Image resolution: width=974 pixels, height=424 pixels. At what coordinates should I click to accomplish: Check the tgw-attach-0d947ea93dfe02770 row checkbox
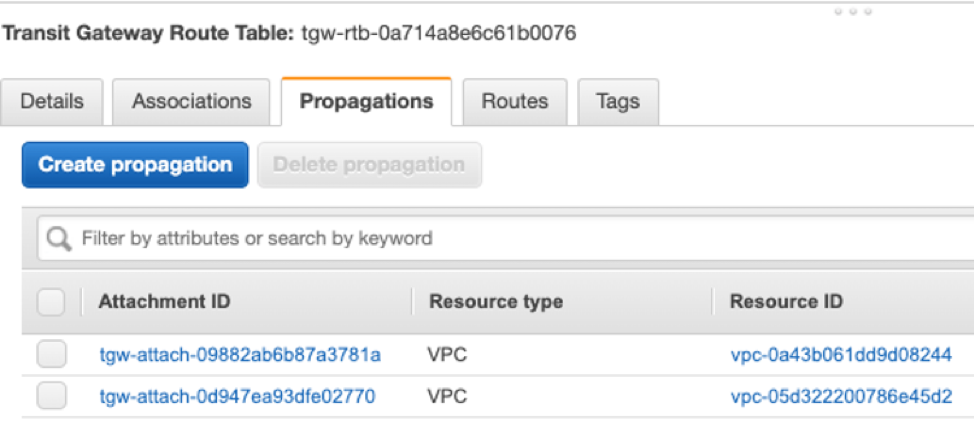pos(51,396)
